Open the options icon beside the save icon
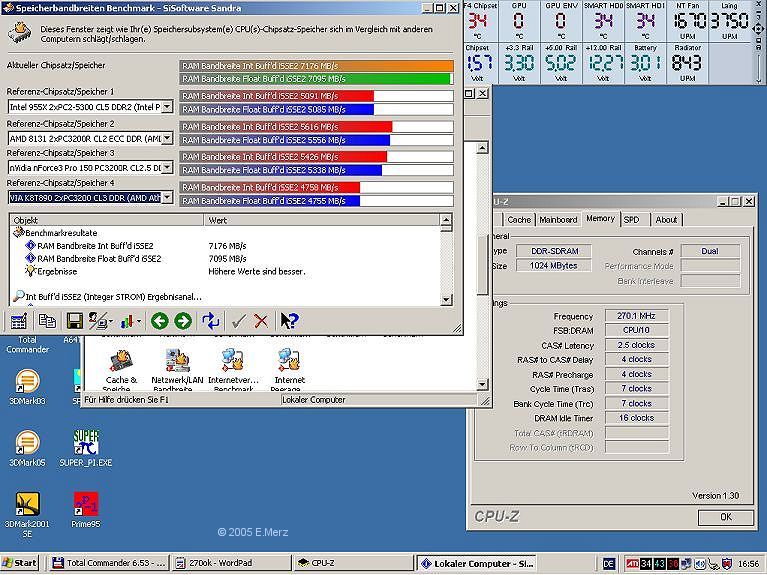The height and width of the screenshot is (575, 767). pyautogui.click(x=100, y=321)
